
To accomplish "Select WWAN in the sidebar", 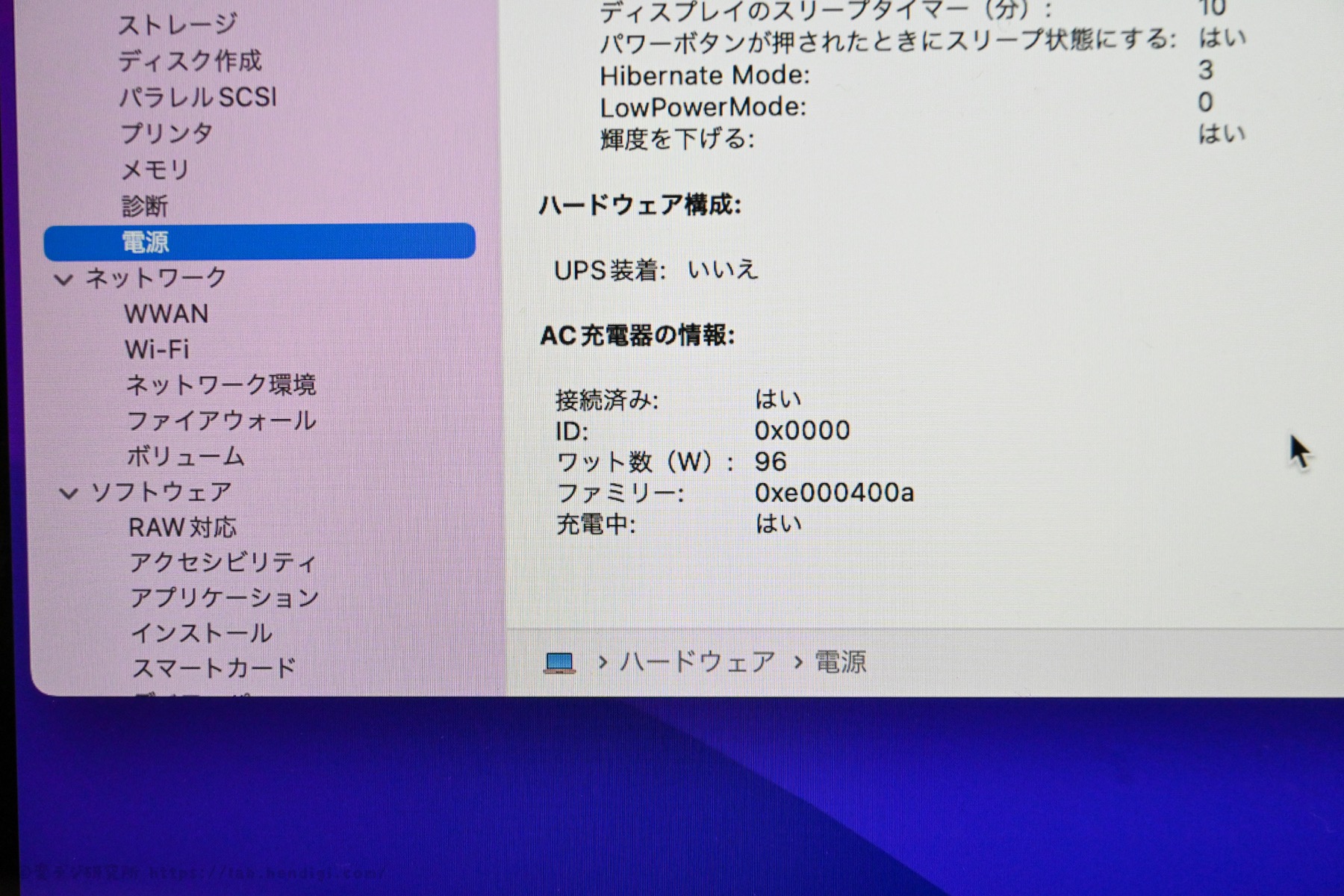I will (x=167, y=314).
